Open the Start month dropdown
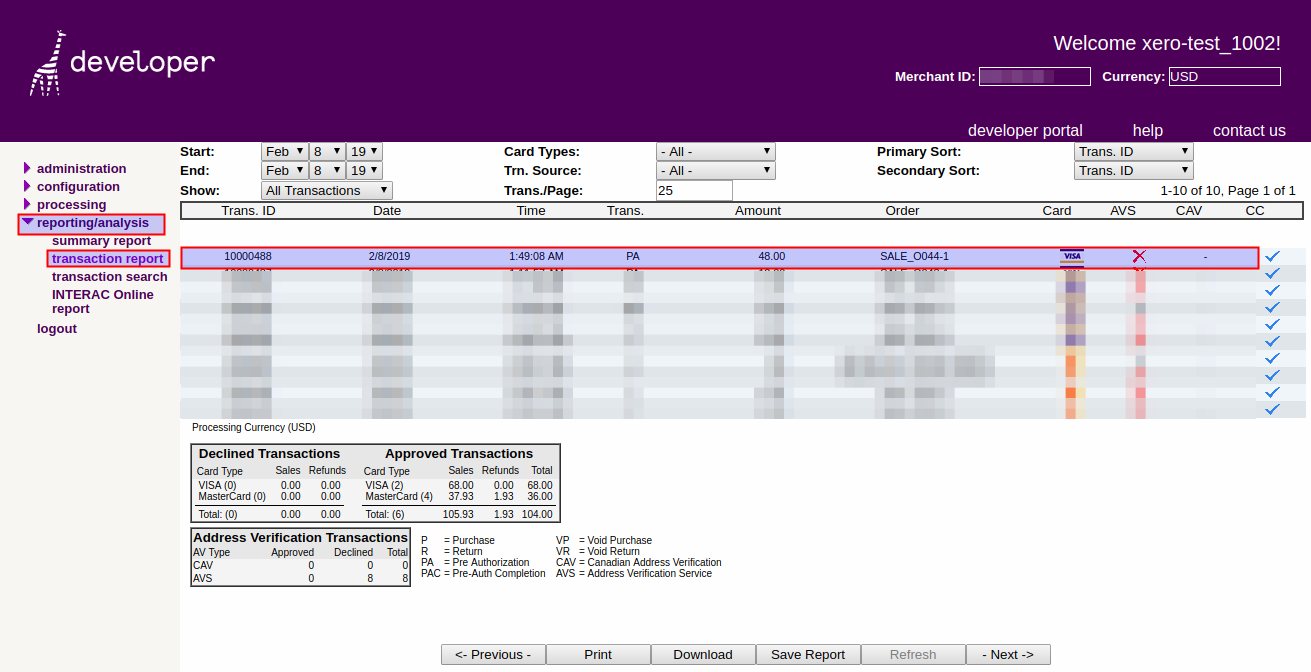 click(x=284, y=152)
